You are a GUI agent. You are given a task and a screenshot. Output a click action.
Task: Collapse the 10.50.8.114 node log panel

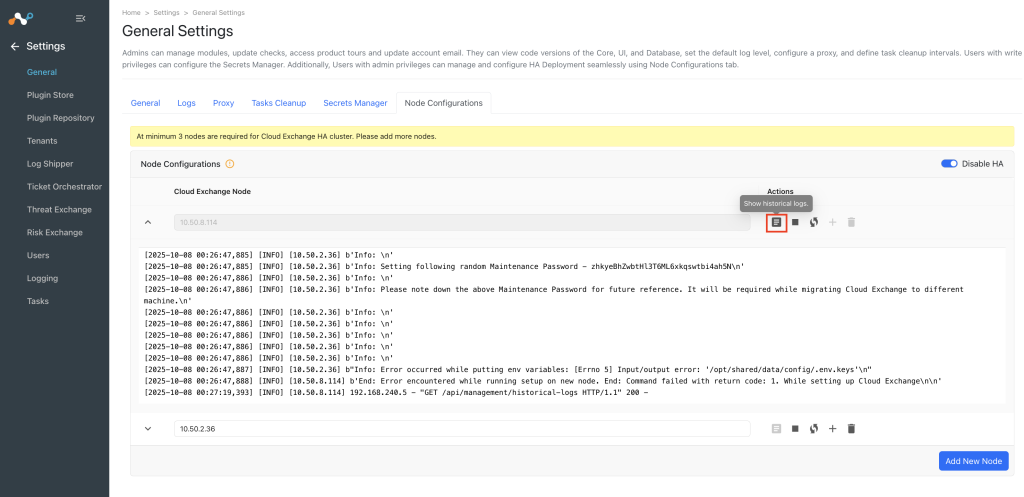point(148,222)
